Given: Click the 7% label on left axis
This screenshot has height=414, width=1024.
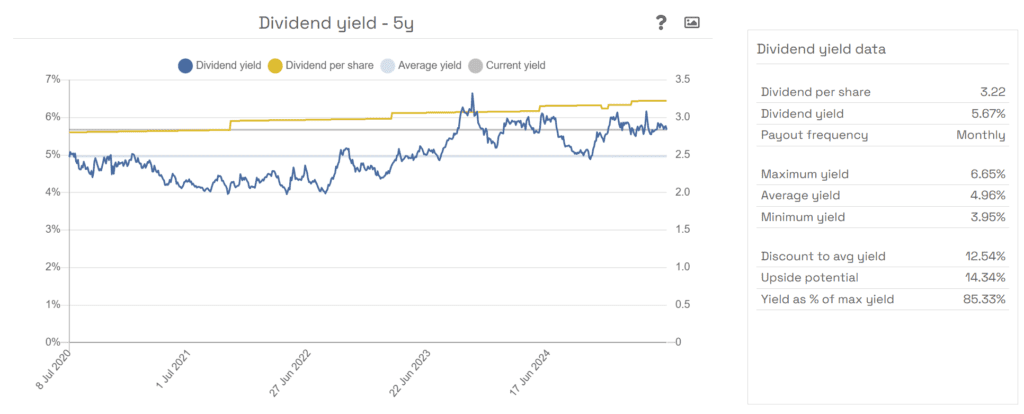Looking at the screenshot, I should (x=53, y=79).
